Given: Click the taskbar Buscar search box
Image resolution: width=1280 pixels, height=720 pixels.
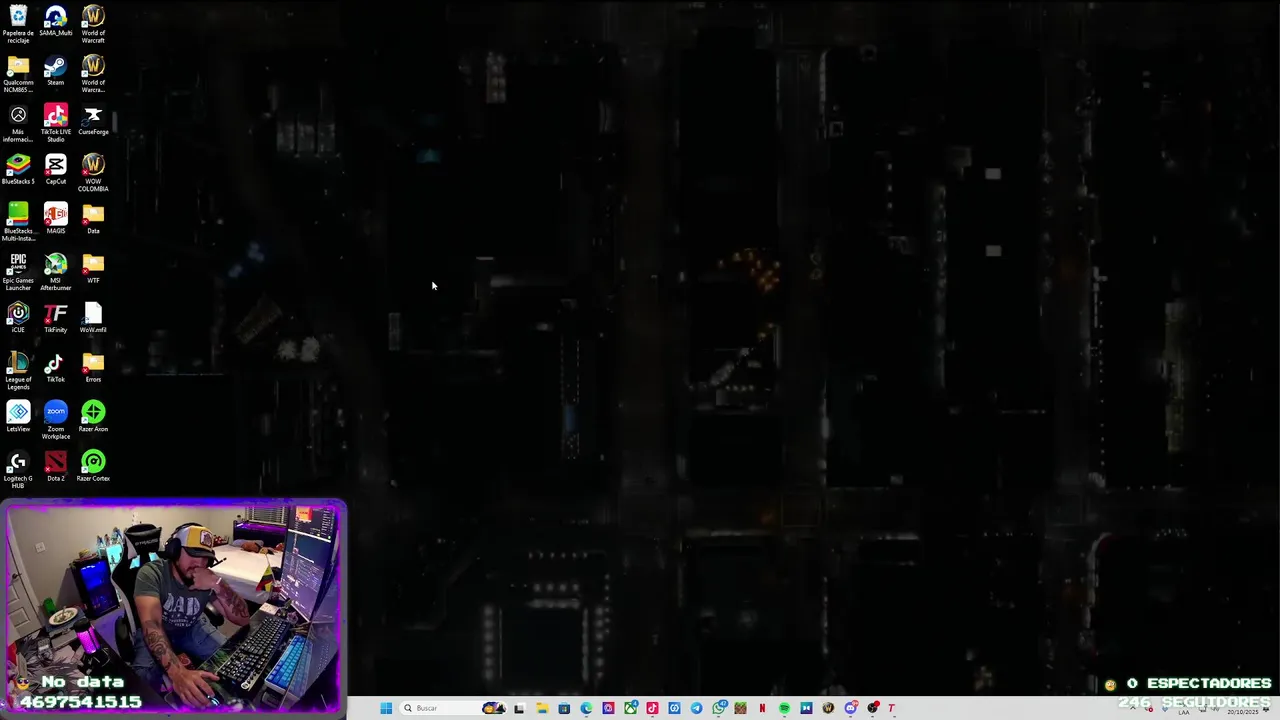Looking at the screenshot, I should coord(454,708).
